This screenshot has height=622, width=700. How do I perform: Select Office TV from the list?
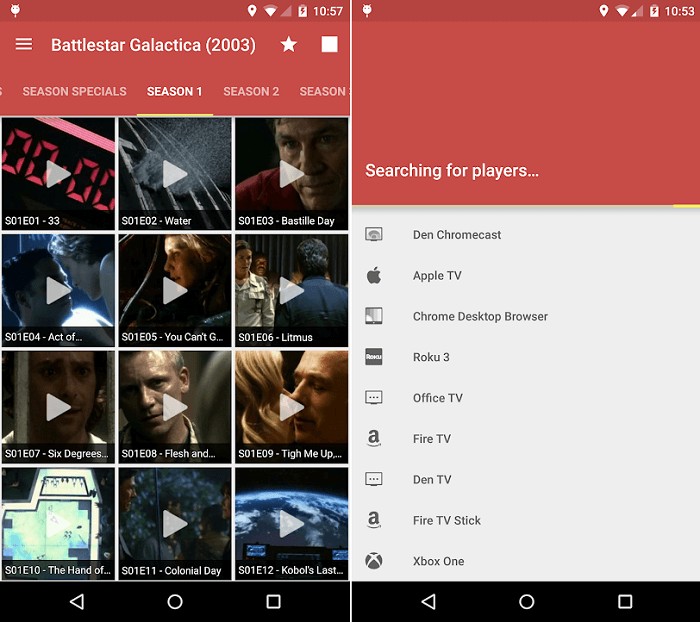coord(526,398)
